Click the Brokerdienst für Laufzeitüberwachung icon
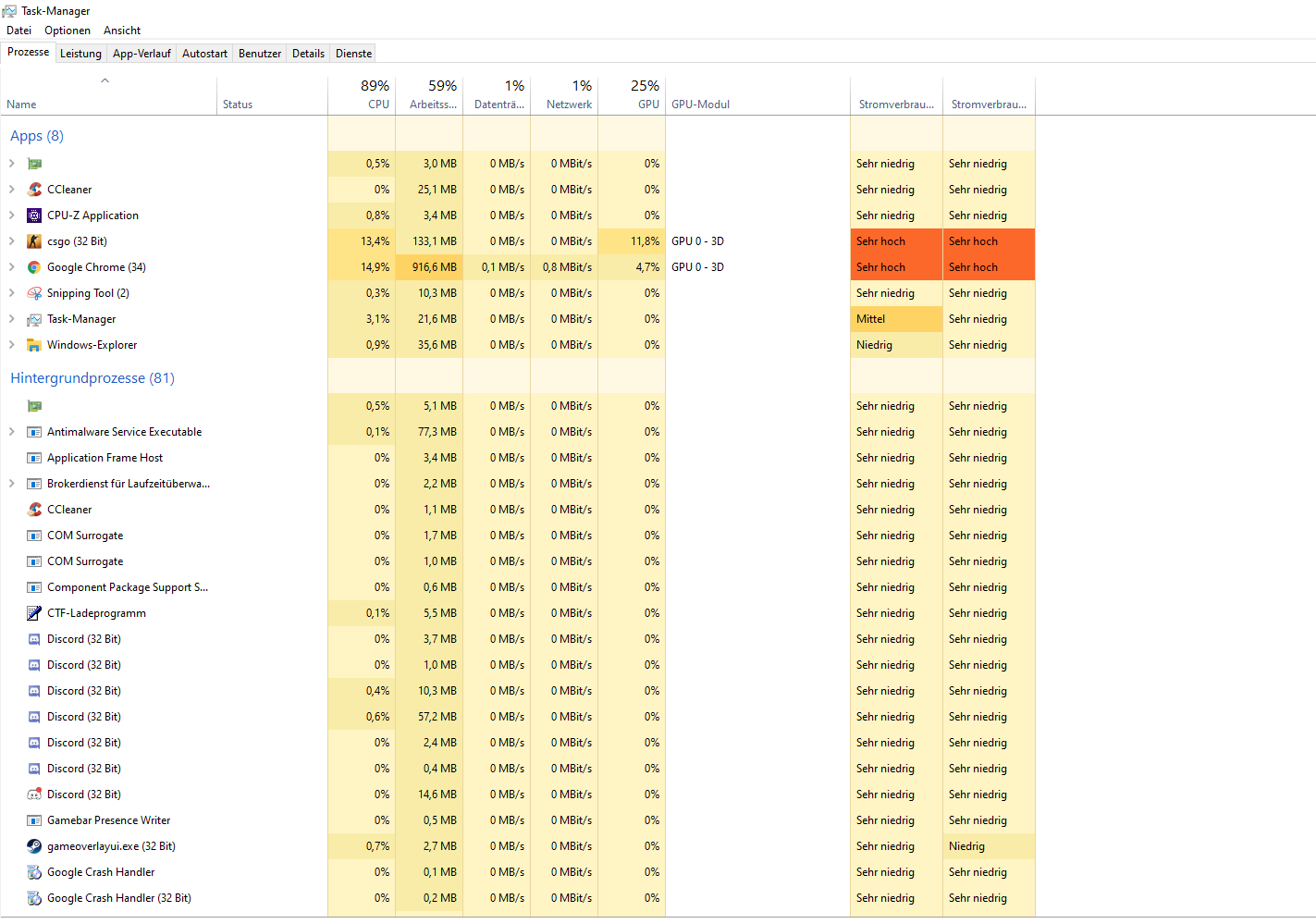The height and width of the screenshot is (924, 1316). pyautogui.click(x=34, y=484)
